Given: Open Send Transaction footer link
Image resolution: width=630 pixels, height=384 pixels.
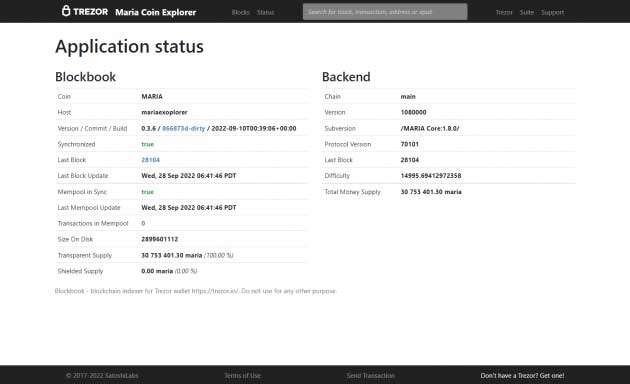Looking at the screenshot, I should pyautogui.click(x=370, y=376).
